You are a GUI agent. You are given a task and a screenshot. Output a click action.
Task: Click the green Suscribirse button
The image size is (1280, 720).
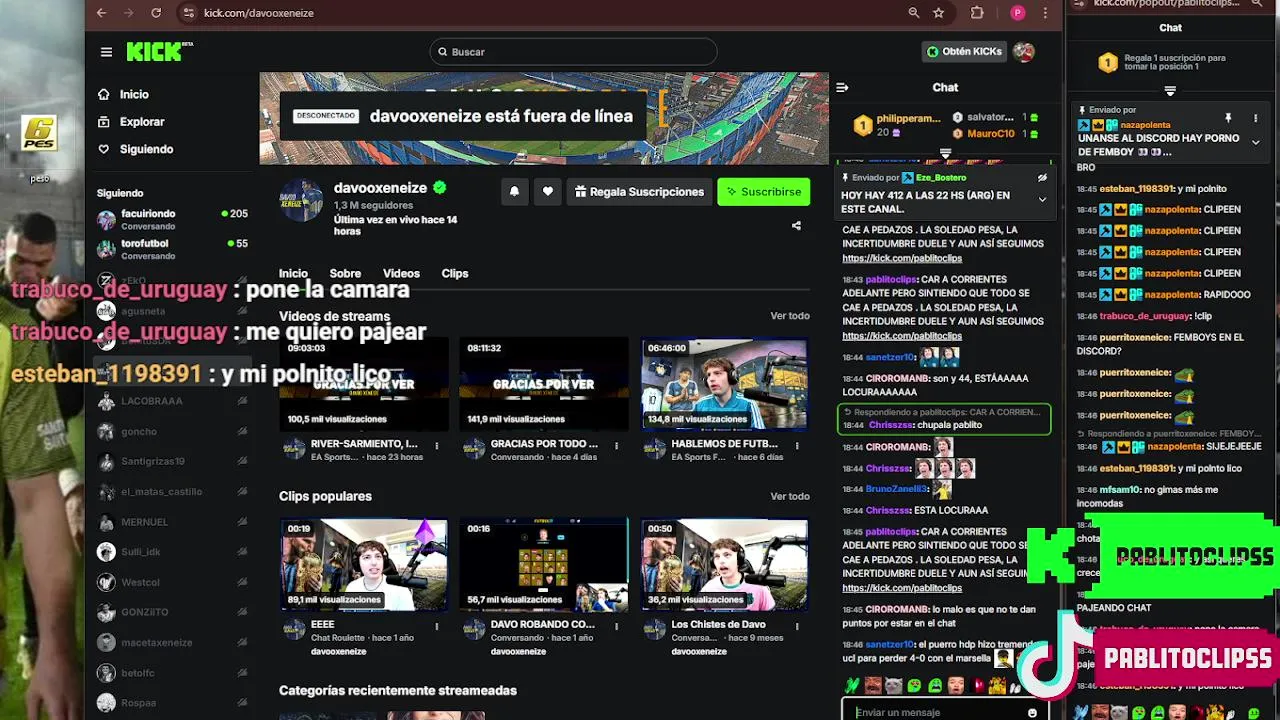click(x=764, y=192)
